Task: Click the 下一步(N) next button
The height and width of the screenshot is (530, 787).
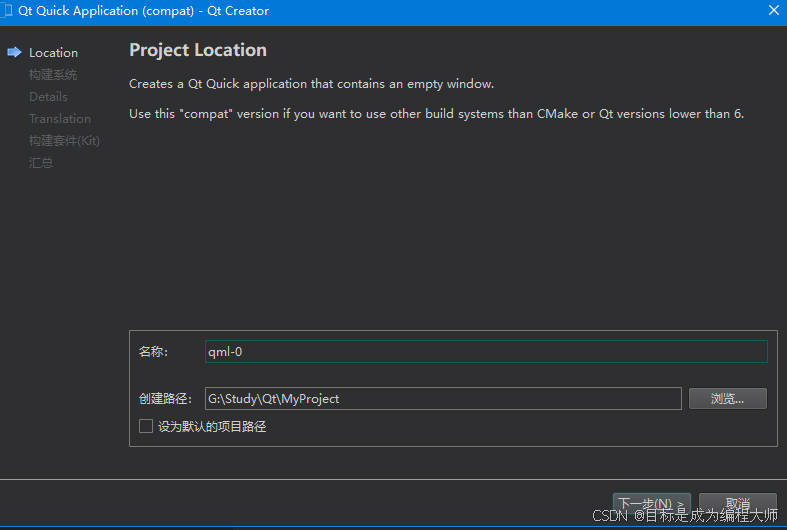Action: tap(651, 503)
